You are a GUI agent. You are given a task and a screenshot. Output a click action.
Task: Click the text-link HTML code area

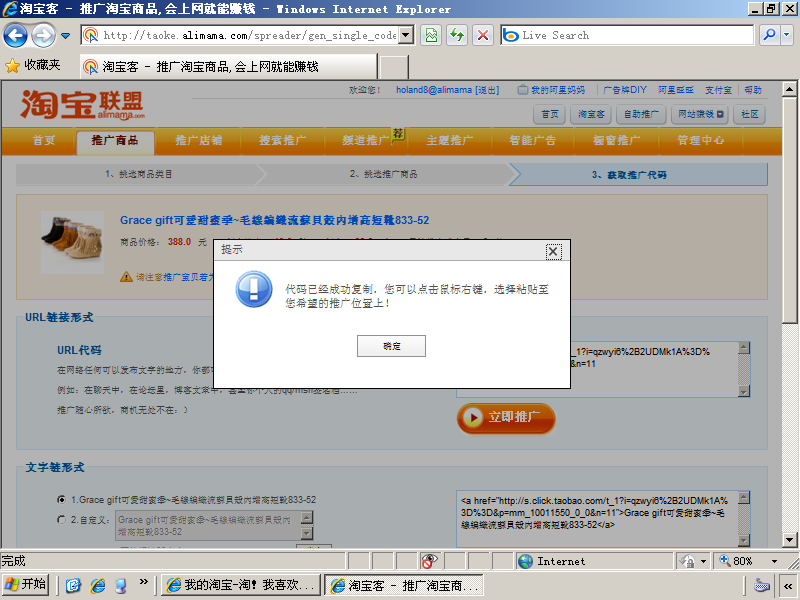coord(597,519)
